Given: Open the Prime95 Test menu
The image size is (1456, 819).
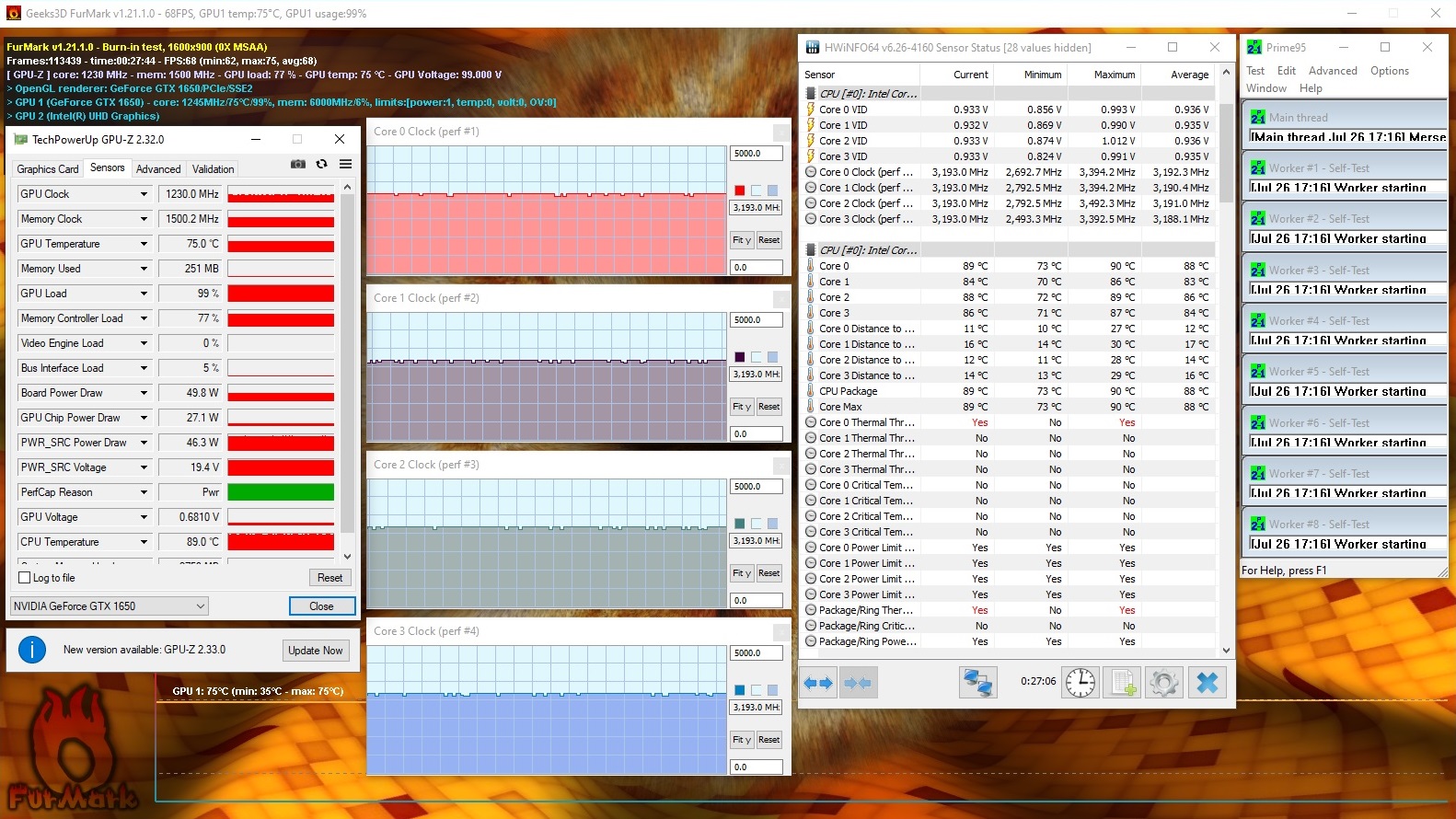Looking at the screenshot, I should point(1255,71).
